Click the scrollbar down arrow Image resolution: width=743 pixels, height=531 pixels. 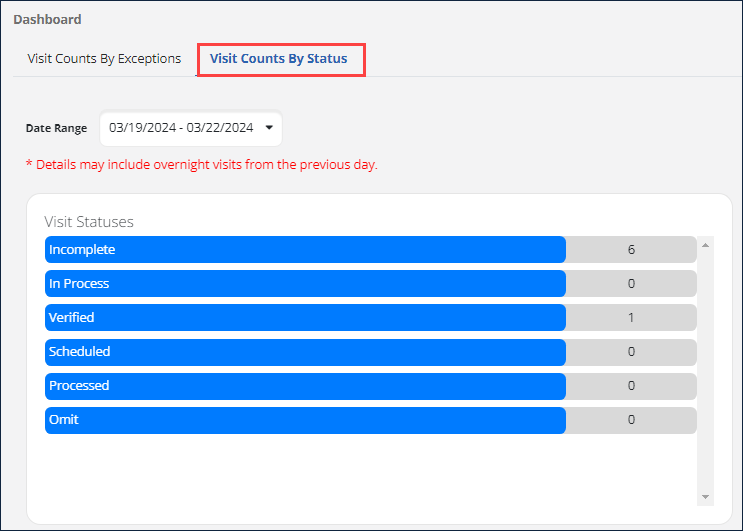click(706, 497)
